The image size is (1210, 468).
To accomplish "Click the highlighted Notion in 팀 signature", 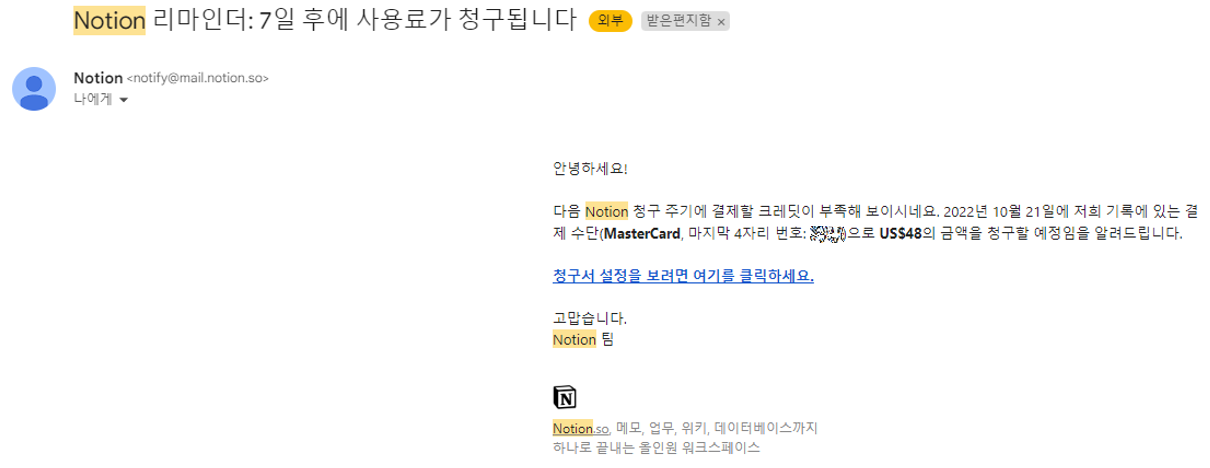I will click(x=574, y=339).
